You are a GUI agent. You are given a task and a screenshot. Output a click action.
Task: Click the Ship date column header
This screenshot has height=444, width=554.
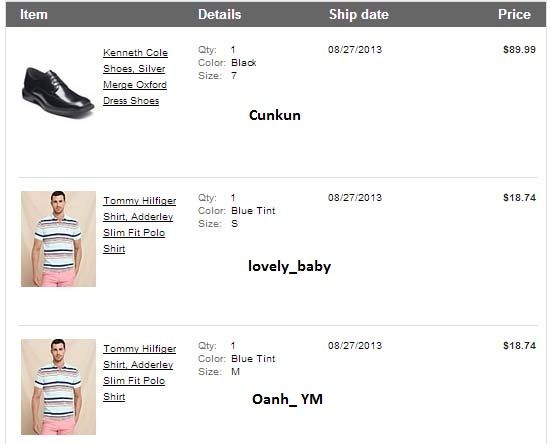(x=359, y=14)
